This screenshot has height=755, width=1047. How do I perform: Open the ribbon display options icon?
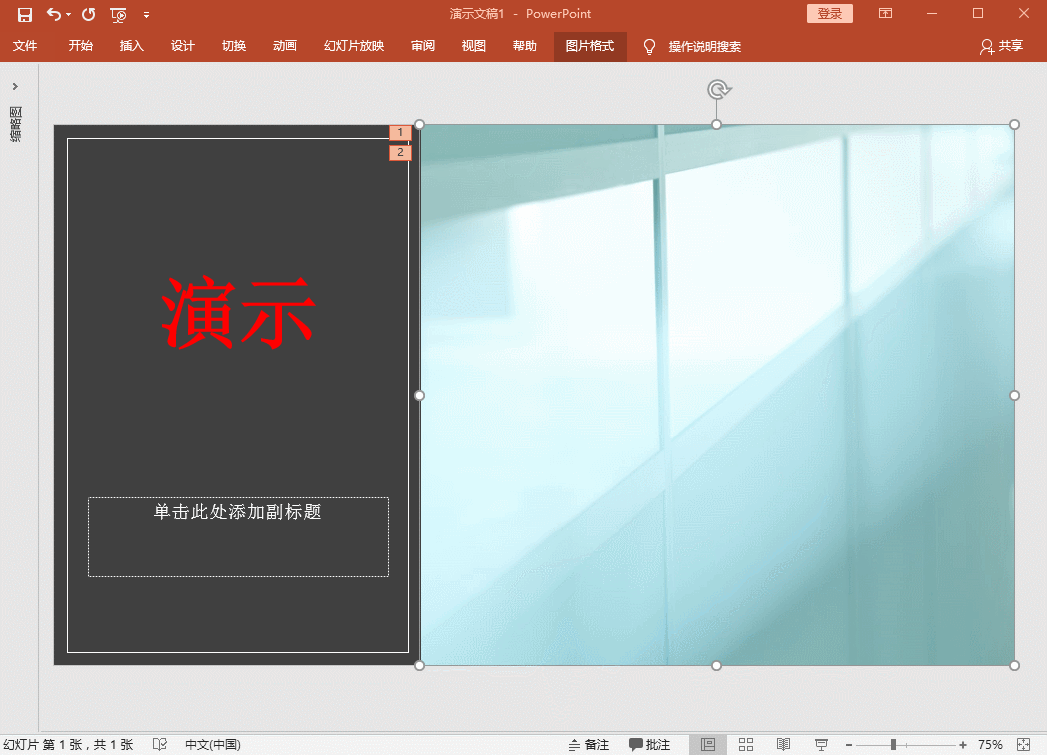(885, 13)
